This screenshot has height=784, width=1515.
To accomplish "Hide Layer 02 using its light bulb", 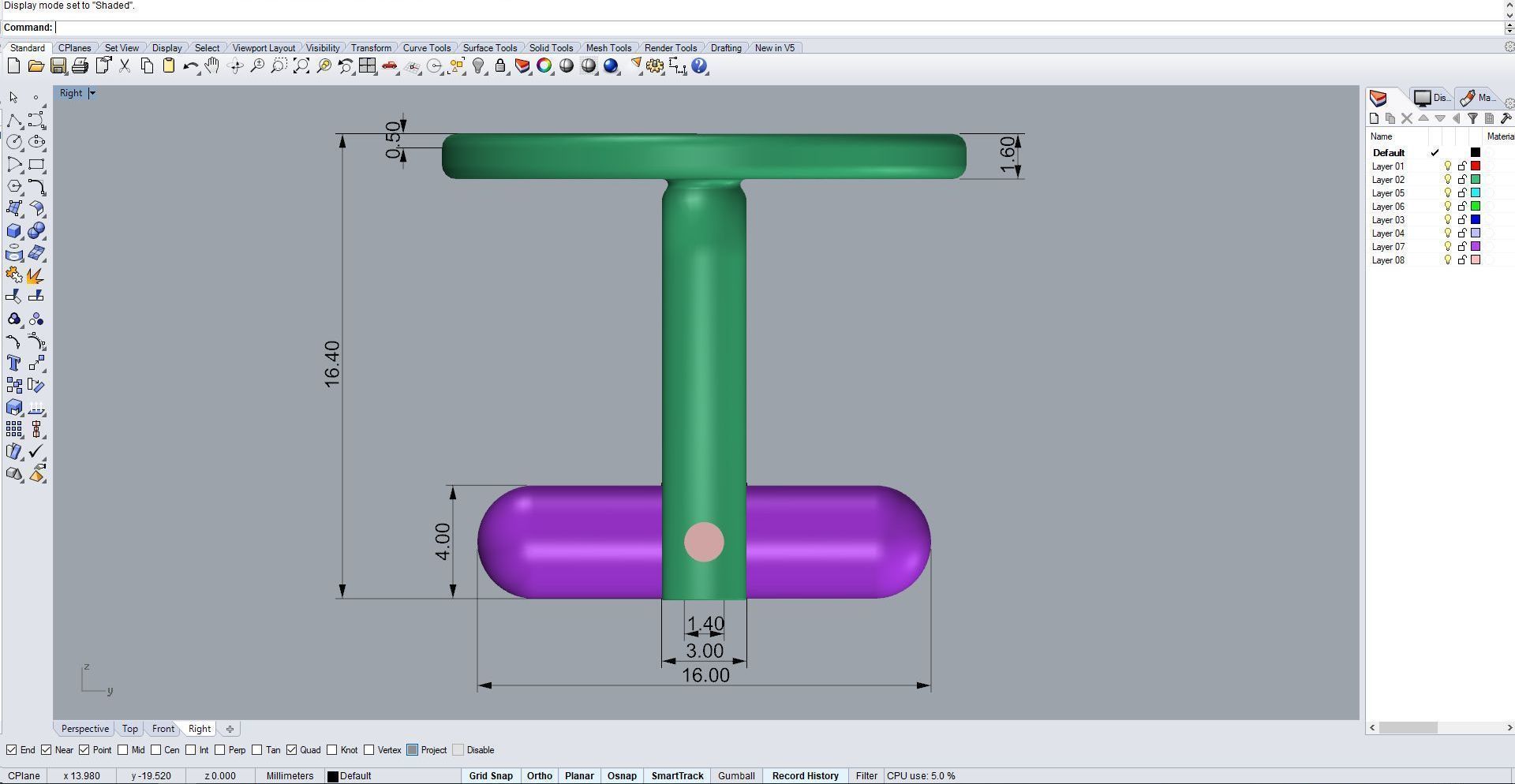I will point(1448,180).
